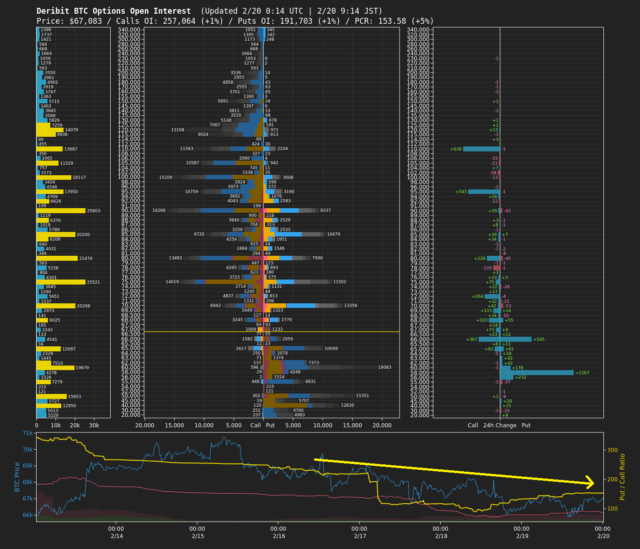Click the 71k tick on BTC Price axis
Image resolution: width=640 pixels, height=549 pixels.
[x=27, y=435]
